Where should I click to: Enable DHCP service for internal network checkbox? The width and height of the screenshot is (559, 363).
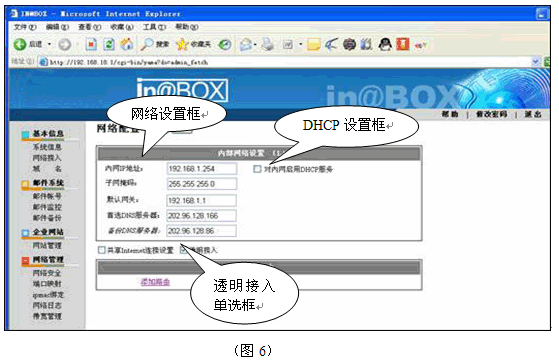pyautogui.click(x=257, y=169)
